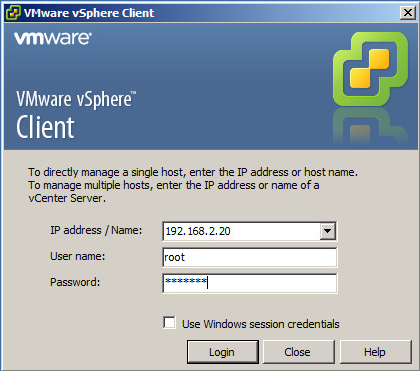Click the 'Use Windows session credentials' label text
Image resolution: width=420 pixels, height=371 pixels.
tap(261, 324)
